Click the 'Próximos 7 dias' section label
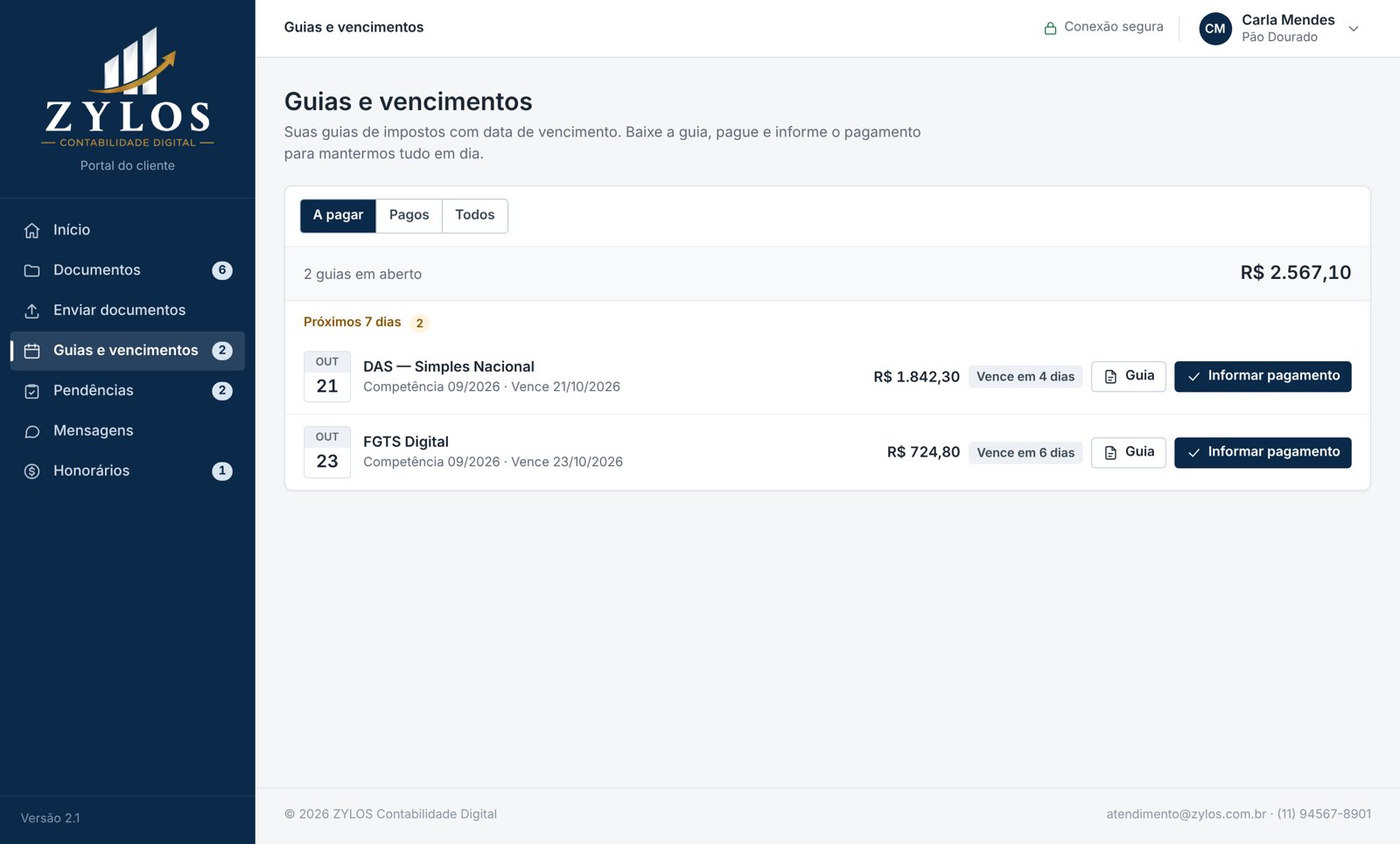 352,322
